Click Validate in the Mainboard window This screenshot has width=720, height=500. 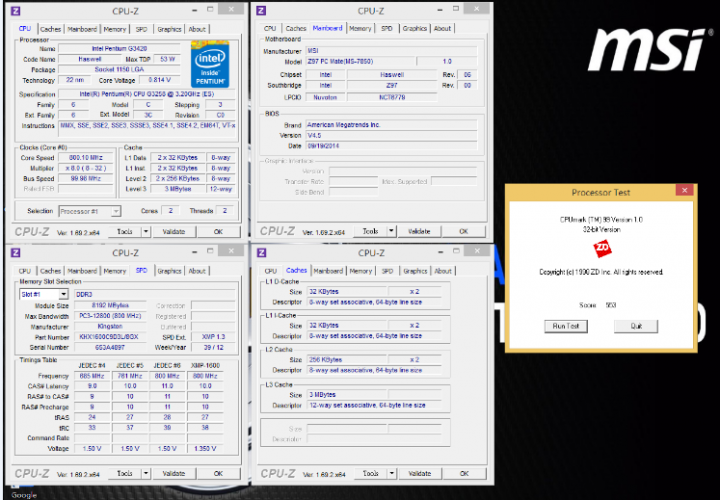click(x=419, y=231)
